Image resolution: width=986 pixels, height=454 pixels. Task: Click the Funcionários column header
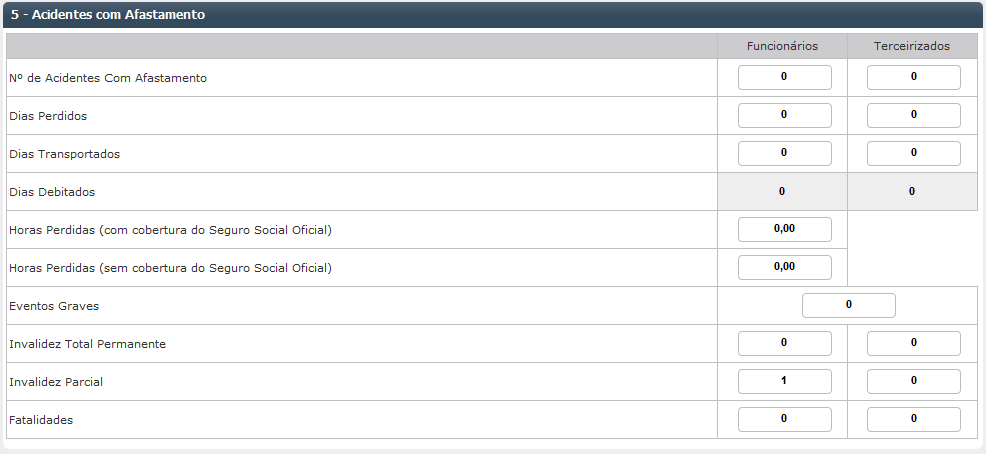click(x=782, y=46)
